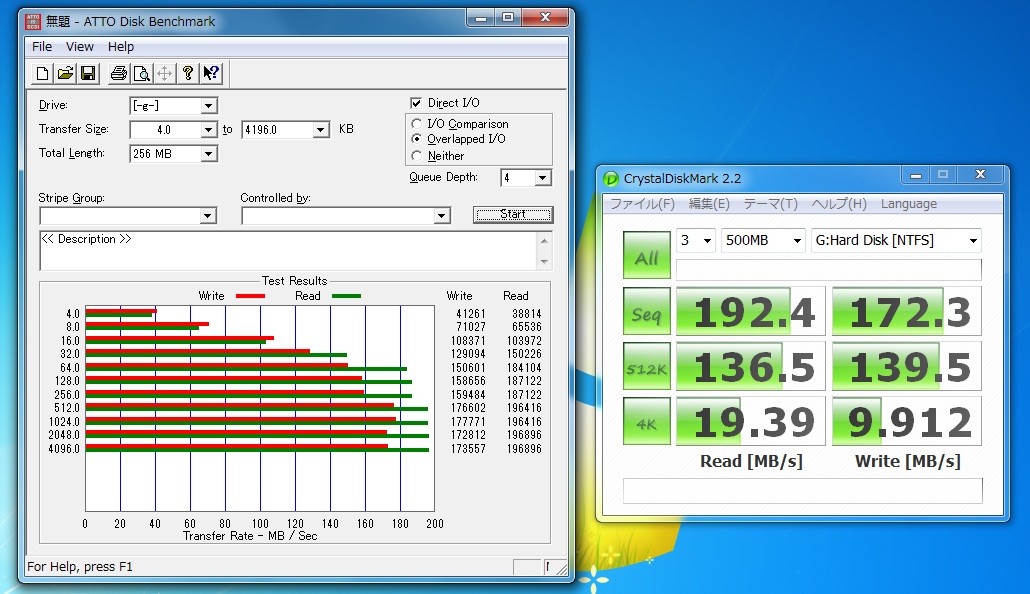Viewport: 1030px width, 594px height.
Task: Maximize the ATTO Disk Benchmark window
Action: pyautogui.click(x=508, y=18)
